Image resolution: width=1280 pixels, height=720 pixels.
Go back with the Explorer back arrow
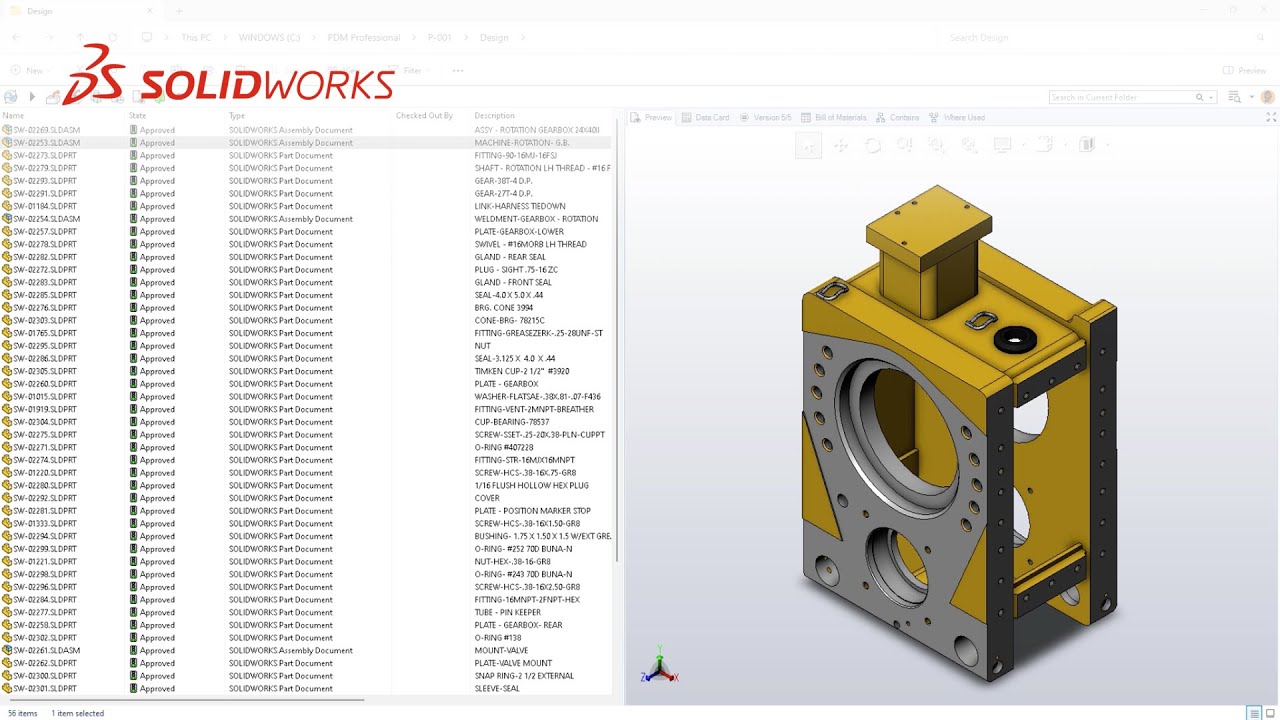click(x=16, y=38)
